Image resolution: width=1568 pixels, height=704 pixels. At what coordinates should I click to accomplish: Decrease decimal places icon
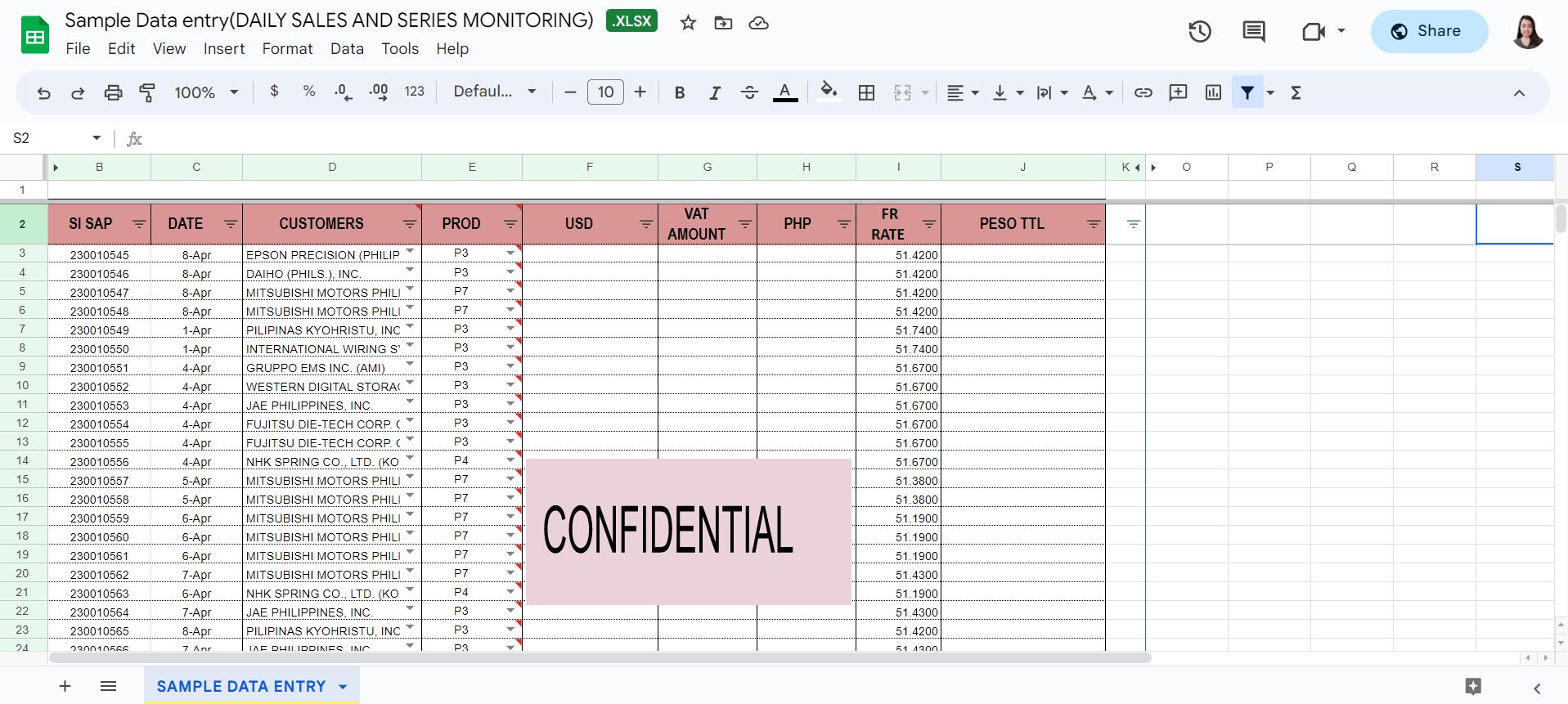pyautogui.click(x=344, y=92)
